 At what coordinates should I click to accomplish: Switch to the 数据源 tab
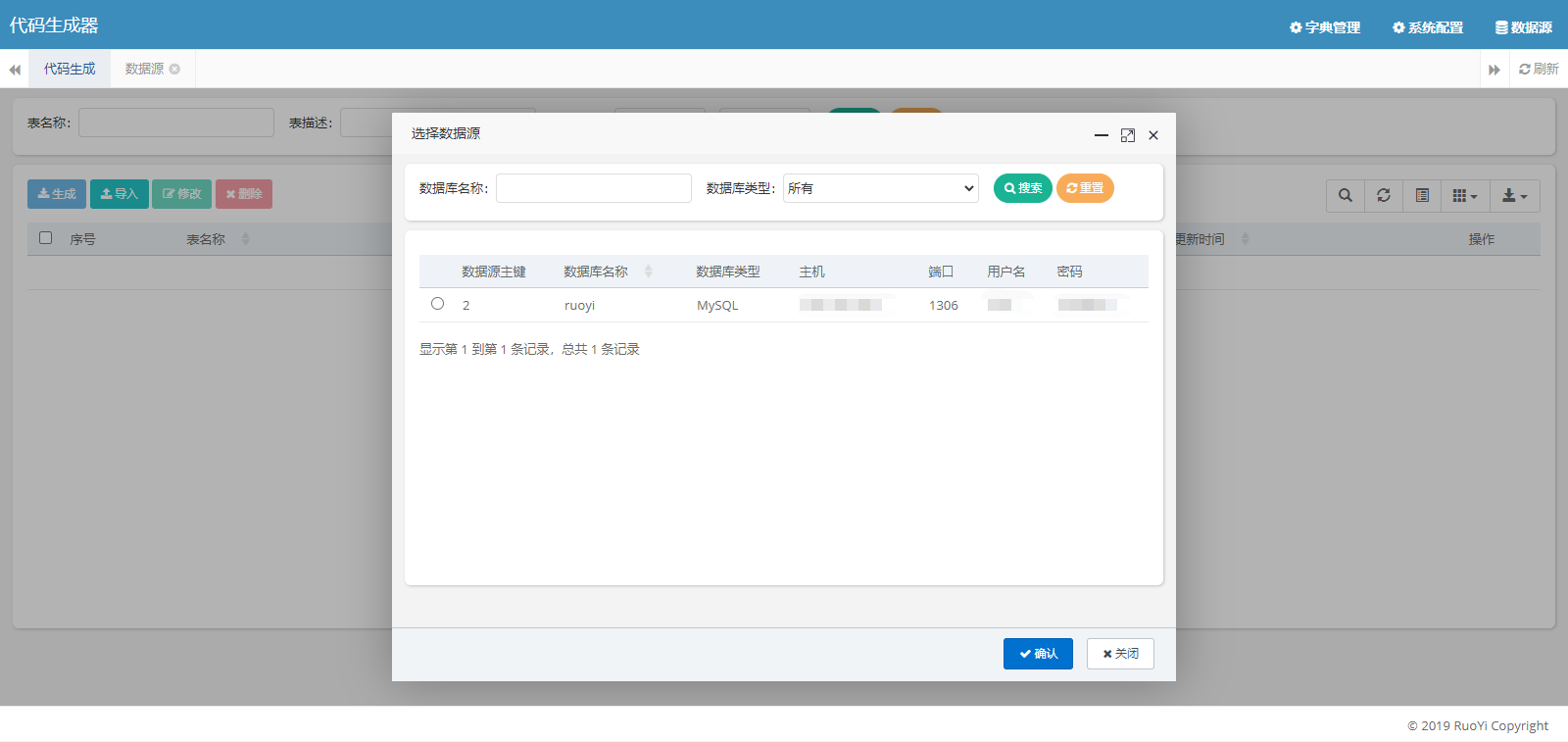tap(144, 69)
